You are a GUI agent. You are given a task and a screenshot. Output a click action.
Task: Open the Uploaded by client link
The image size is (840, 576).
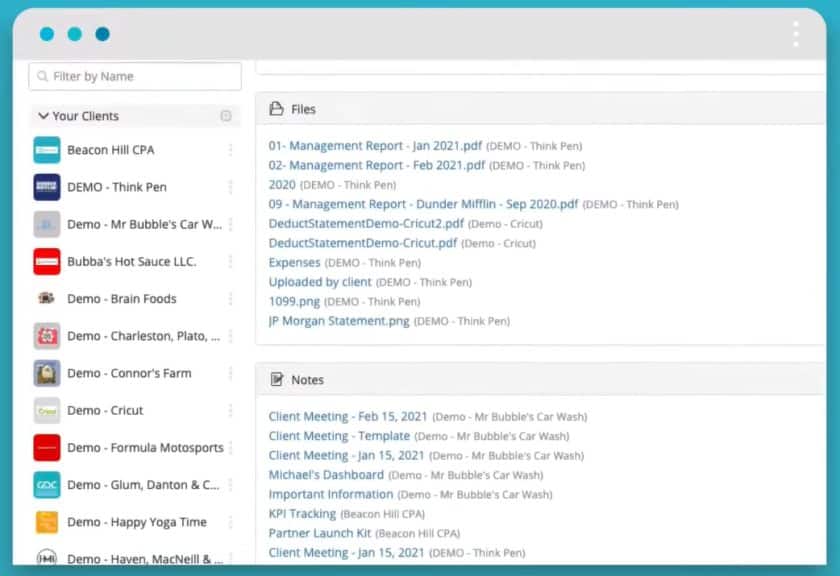320,282
